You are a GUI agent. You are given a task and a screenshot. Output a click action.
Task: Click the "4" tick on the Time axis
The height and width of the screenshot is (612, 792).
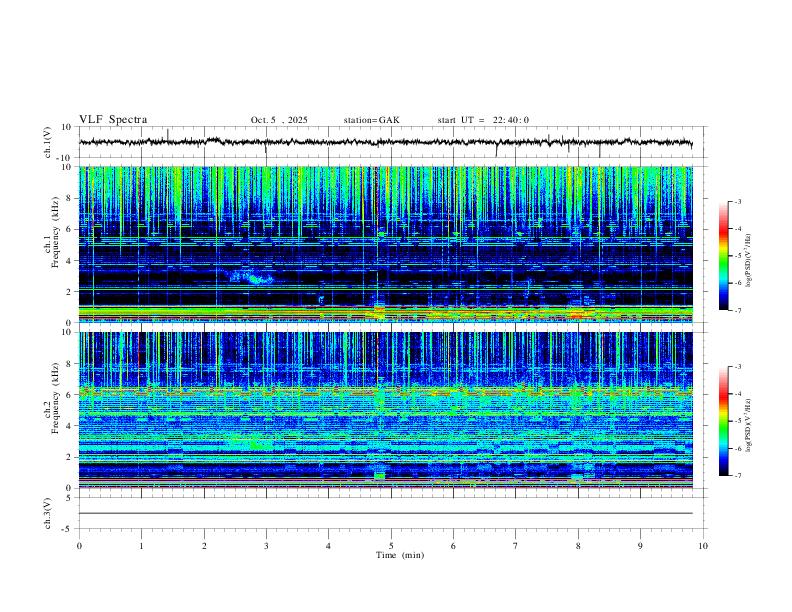click(329, 546)
